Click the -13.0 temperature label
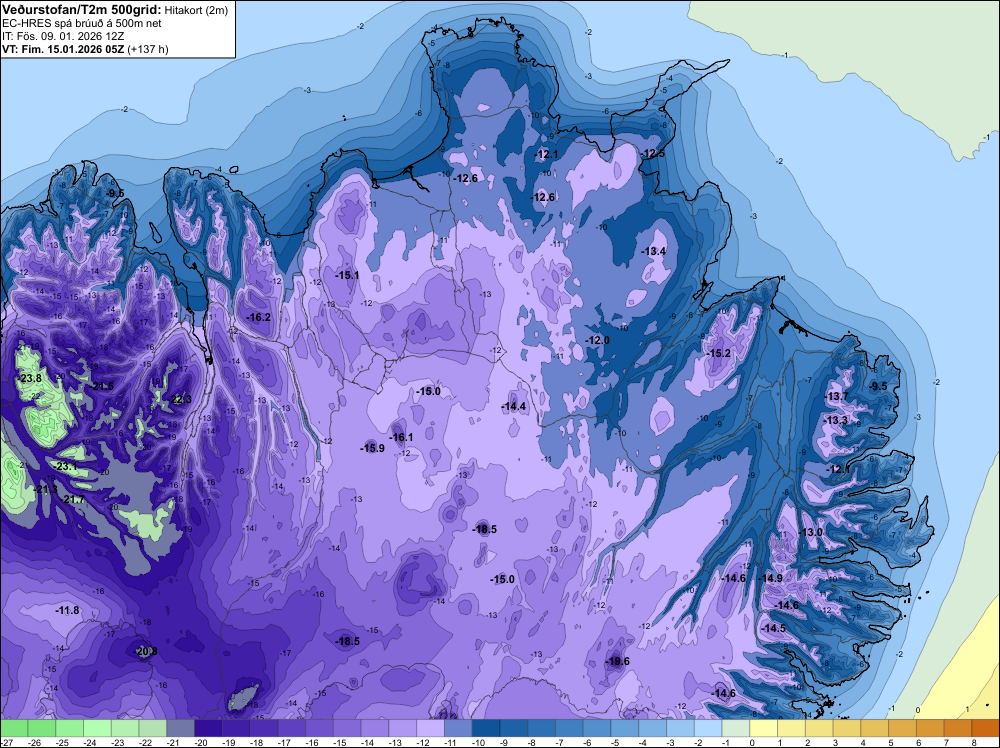This screenshot has height=748, width=1000. coord(811,532)
